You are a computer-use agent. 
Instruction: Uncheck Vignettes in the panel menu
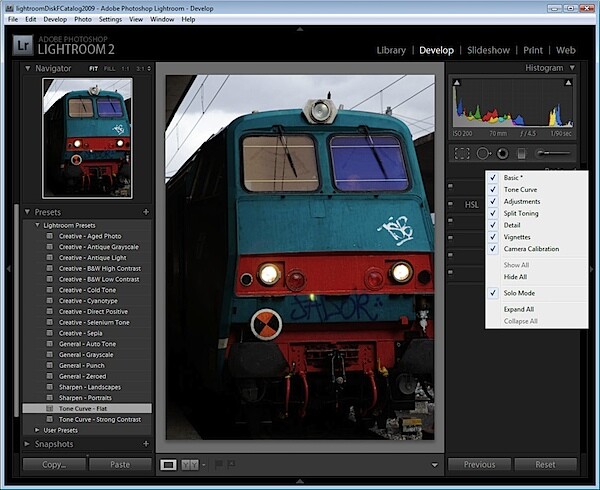click(493, 237)
